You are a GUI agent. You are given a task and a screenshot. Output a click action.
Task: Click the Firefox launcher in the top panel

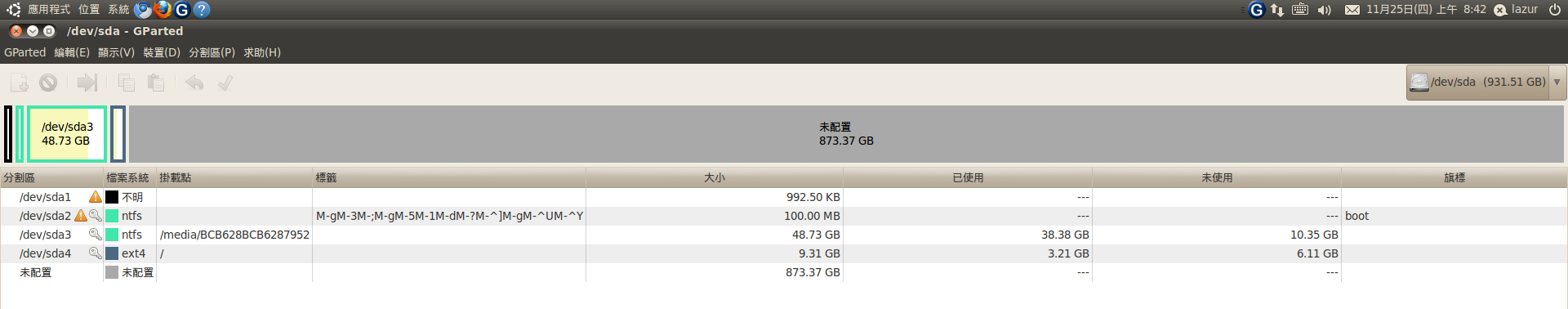[163, 9]
